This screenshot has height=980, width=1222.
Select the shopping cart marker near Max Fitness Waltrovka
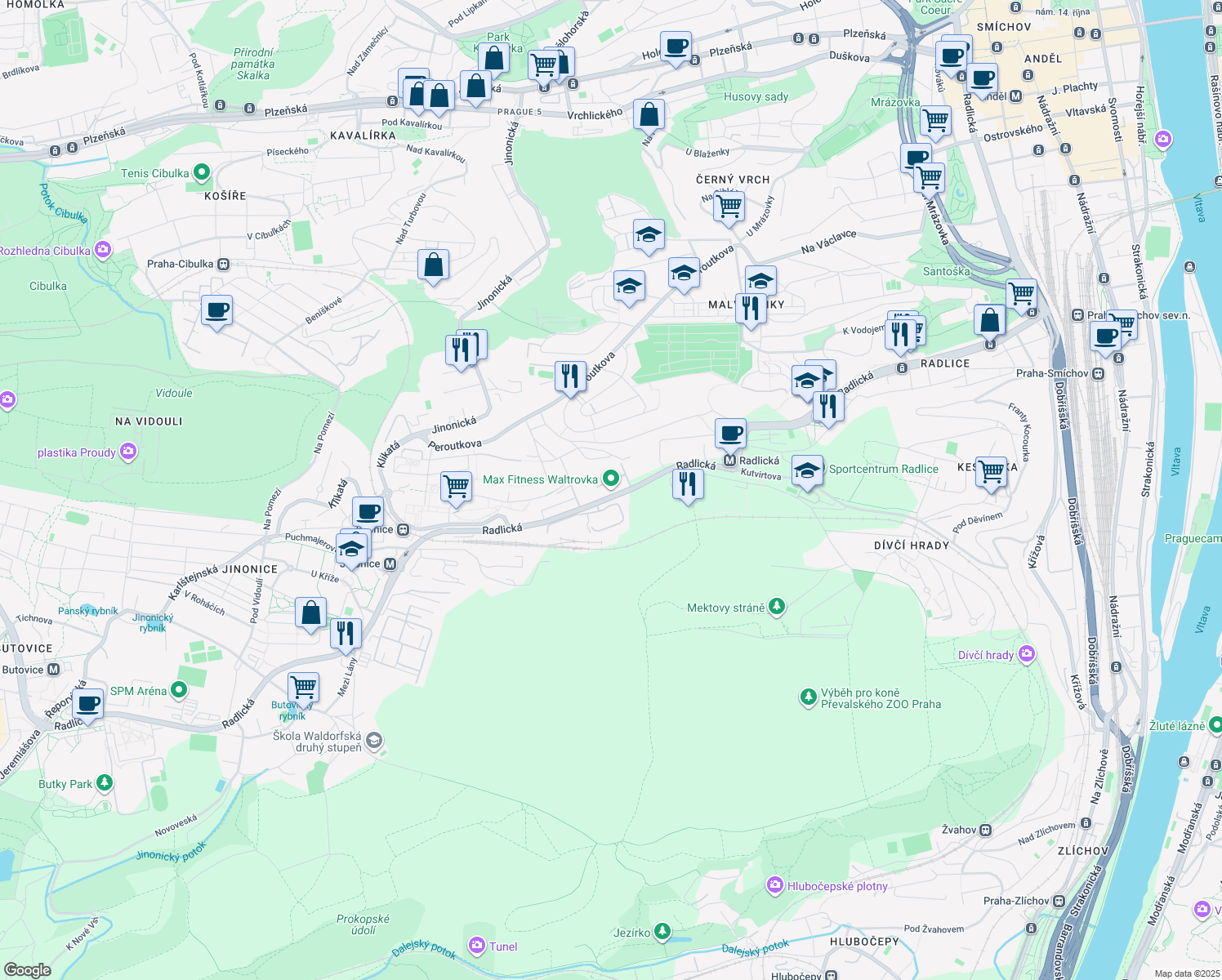[x=456, y=486]
